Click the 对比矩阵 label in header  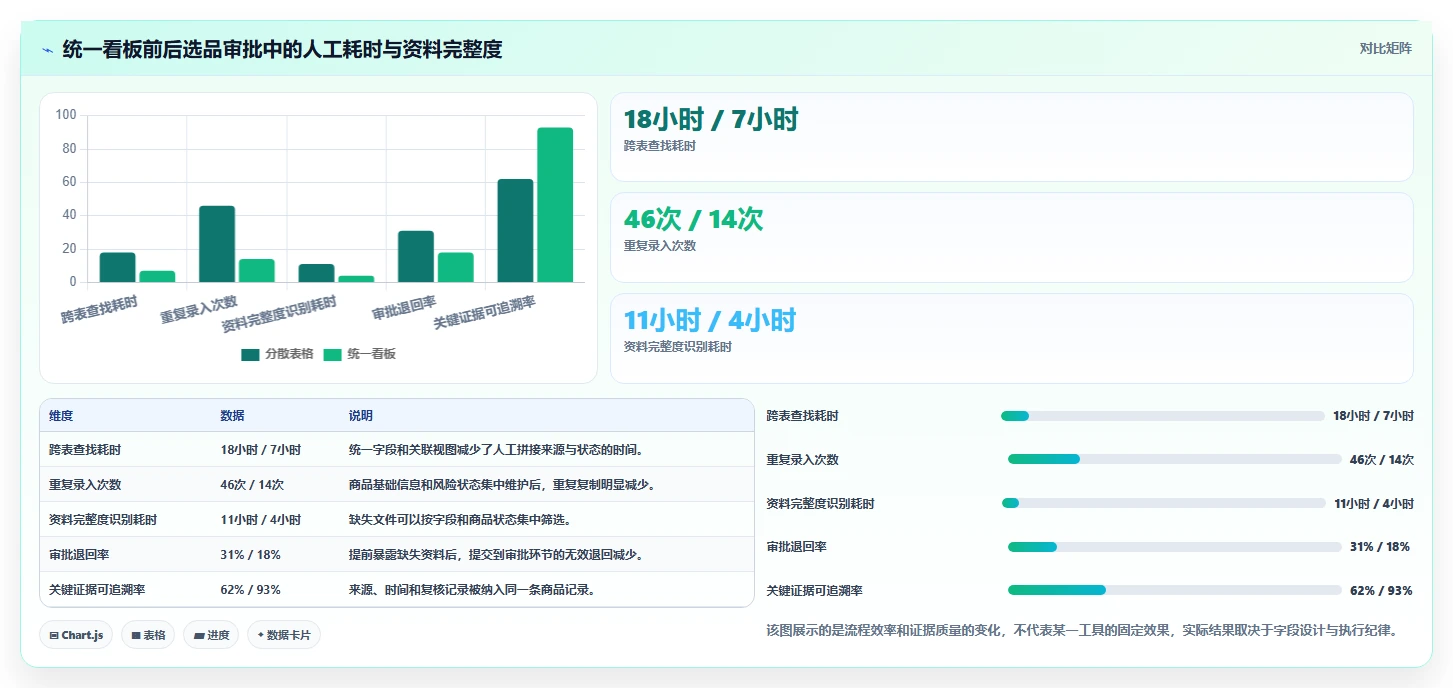1385,48
